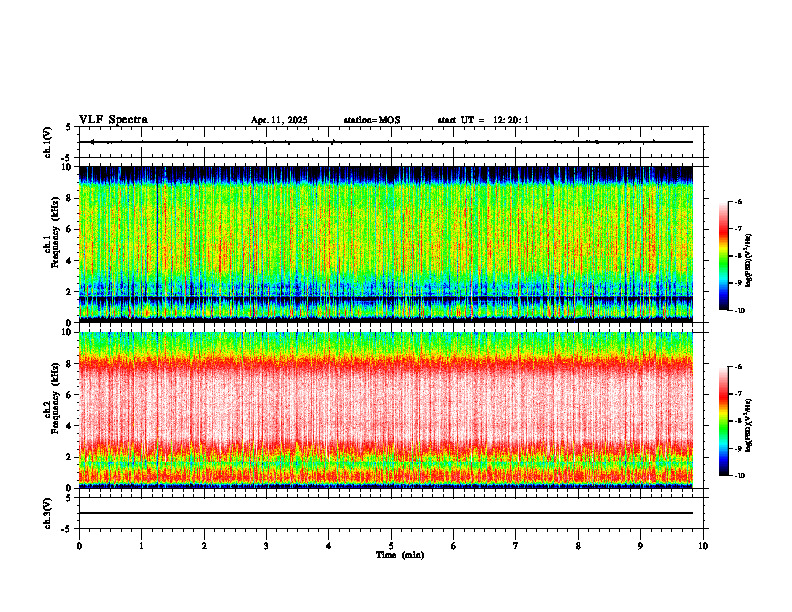Click the time axis tick label "10"
The height and width of the screenshot is (612, 792).
703,546
